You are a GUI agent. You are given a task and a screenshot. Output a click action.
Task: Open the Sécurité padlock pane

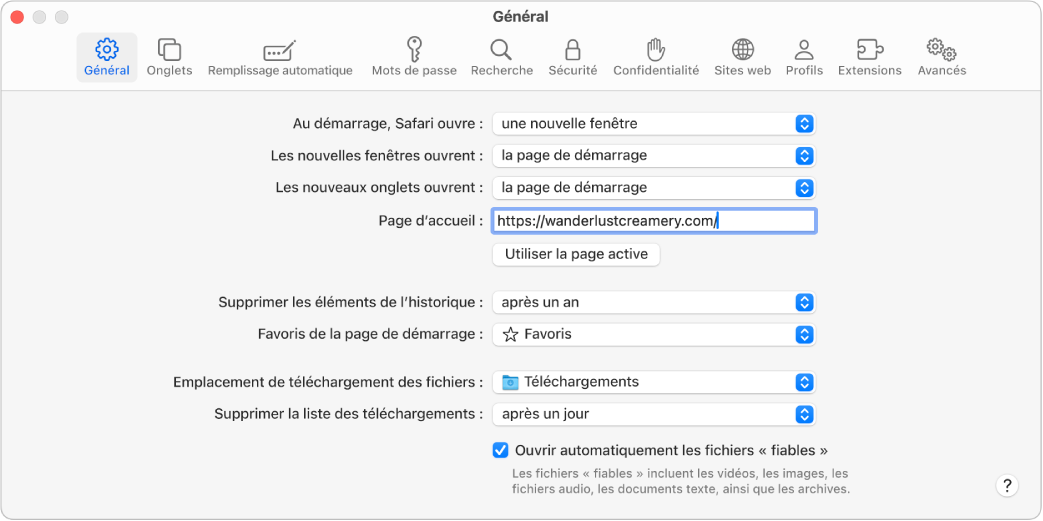(573, 57)
